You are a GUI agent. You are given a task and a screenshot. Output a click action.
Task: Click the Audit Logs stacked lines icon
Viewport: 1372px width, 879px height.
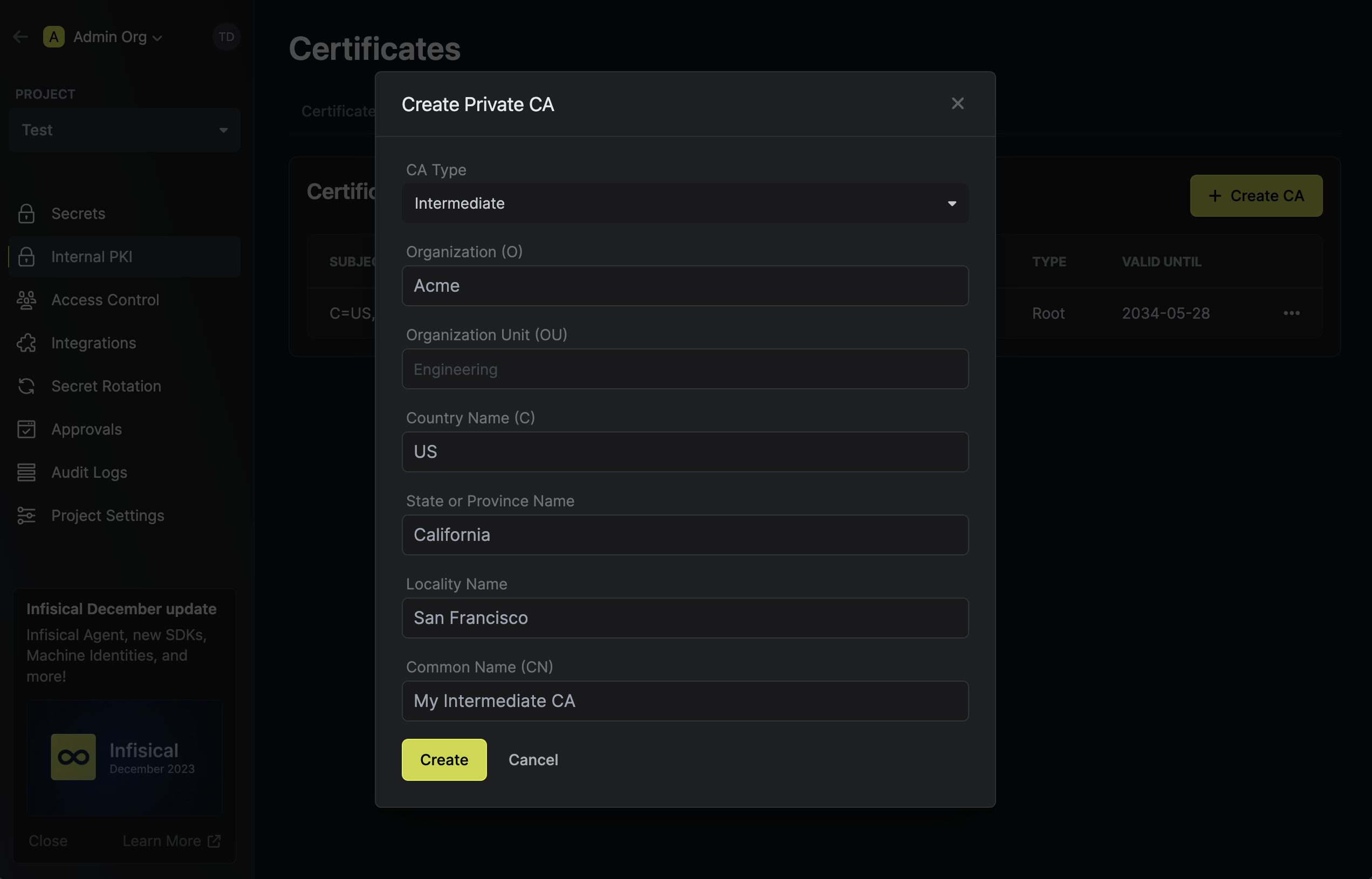[26, 472]
